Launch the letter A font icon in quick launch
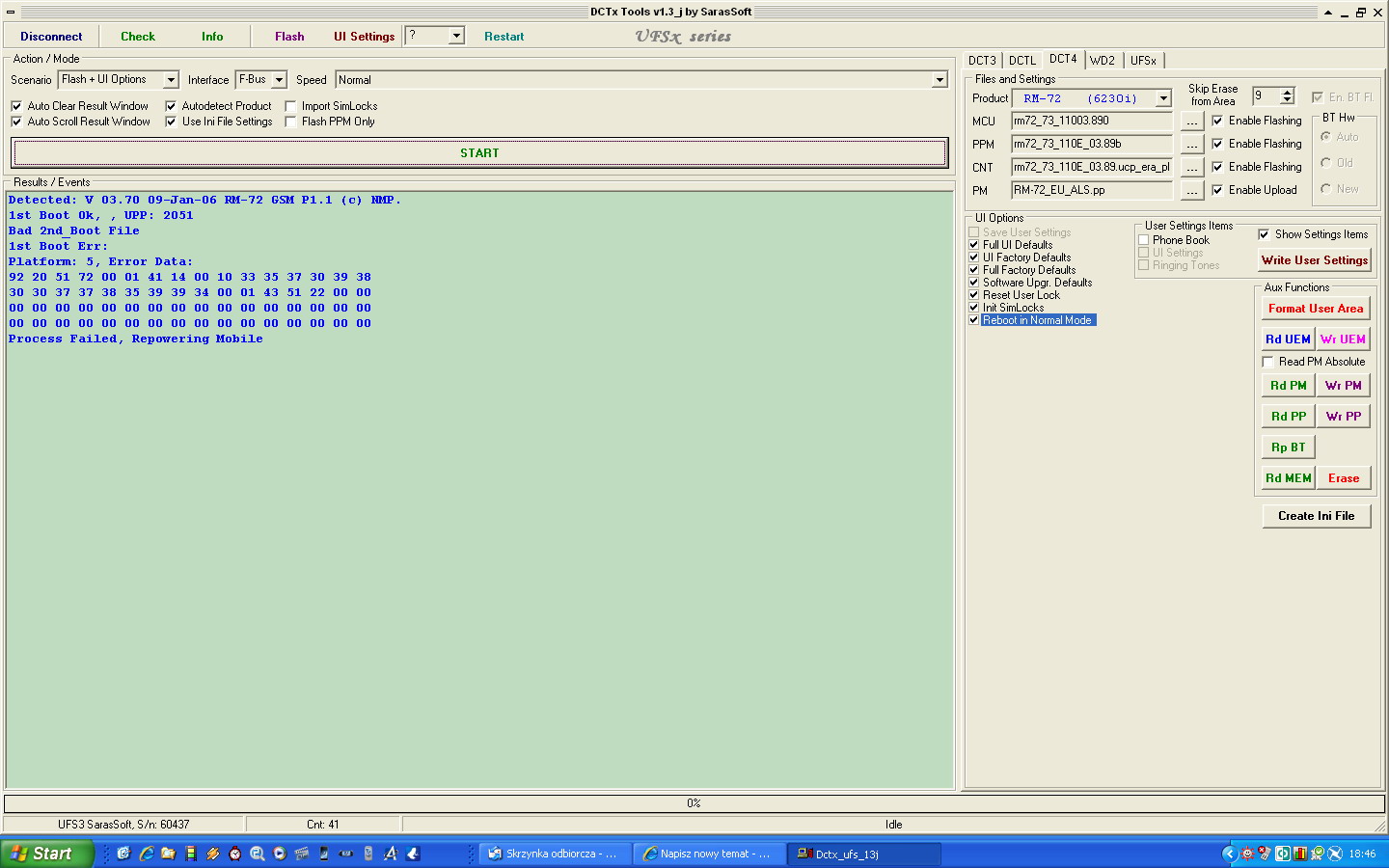 coord(391,854)
